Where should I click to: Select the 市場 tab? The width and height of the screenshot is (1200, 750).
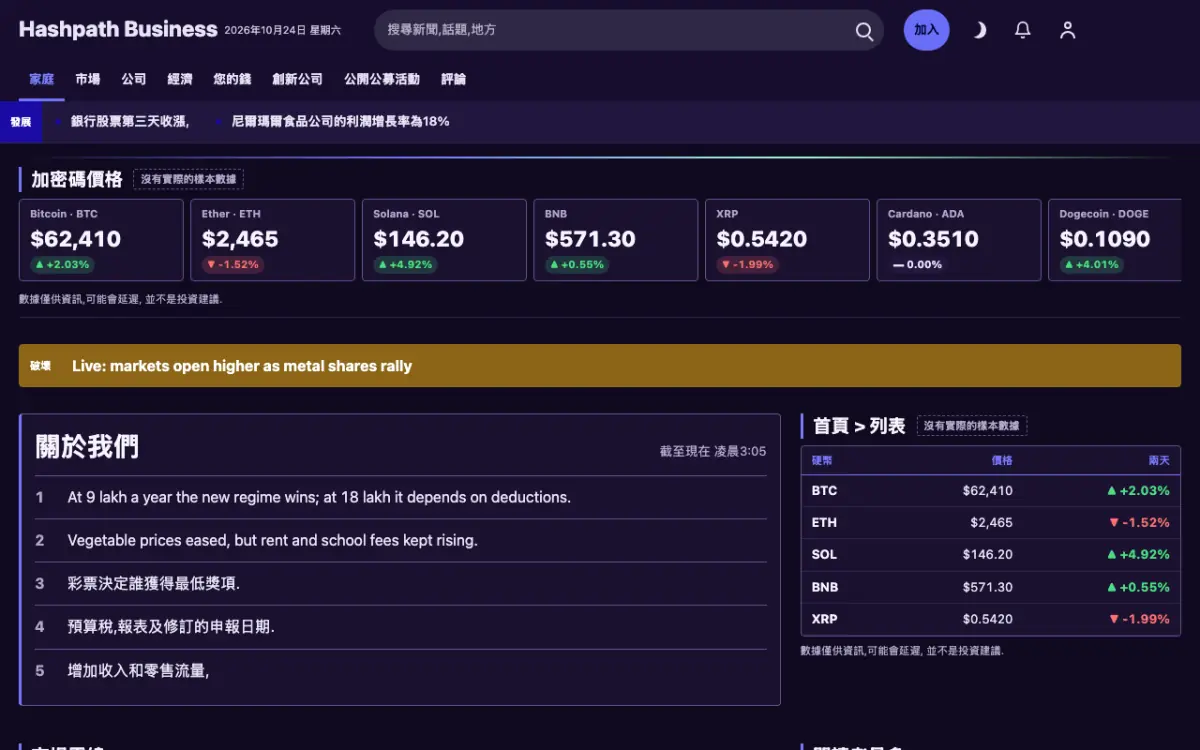(88, 79)
